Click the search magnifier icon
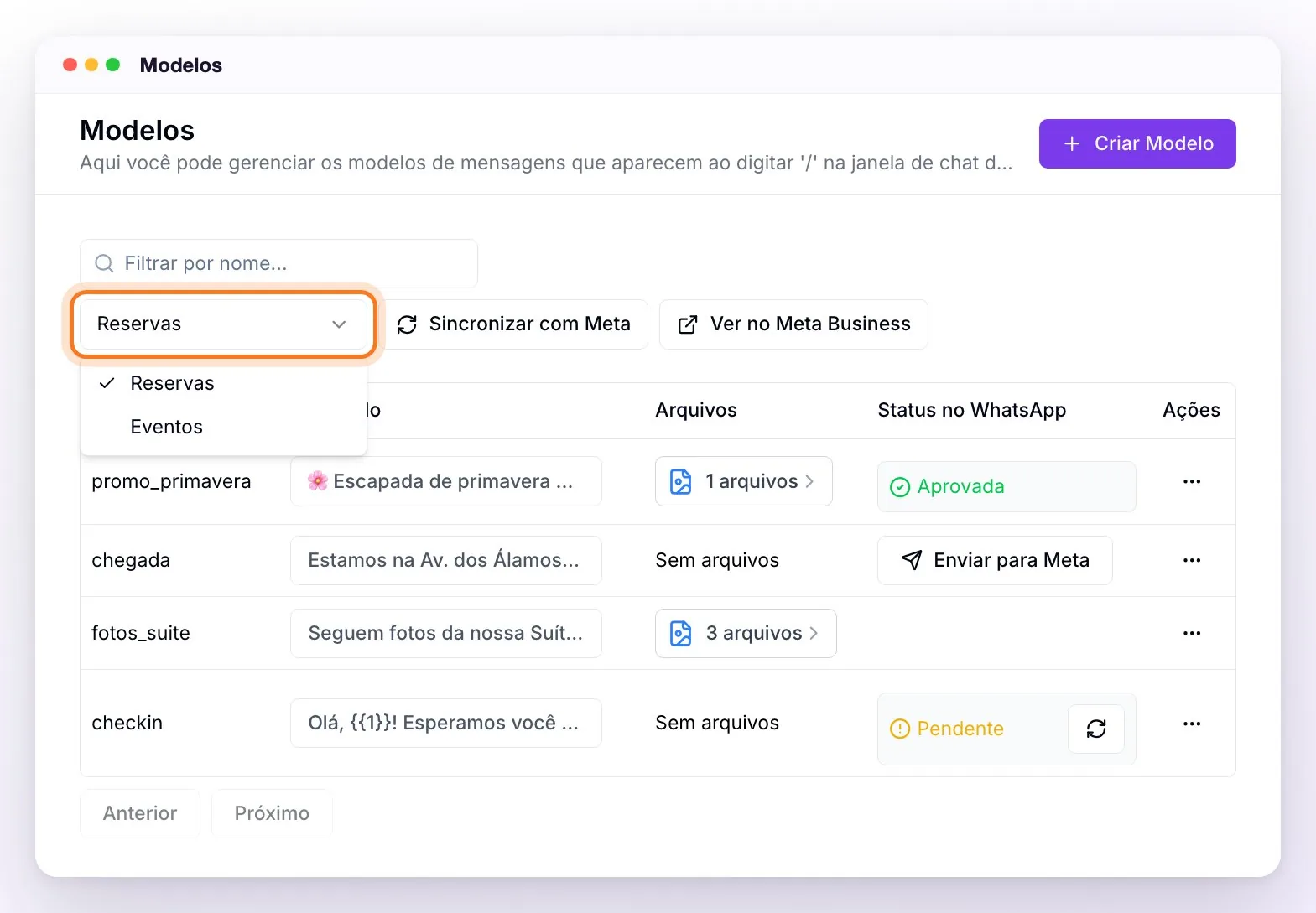 click(104, 263)
